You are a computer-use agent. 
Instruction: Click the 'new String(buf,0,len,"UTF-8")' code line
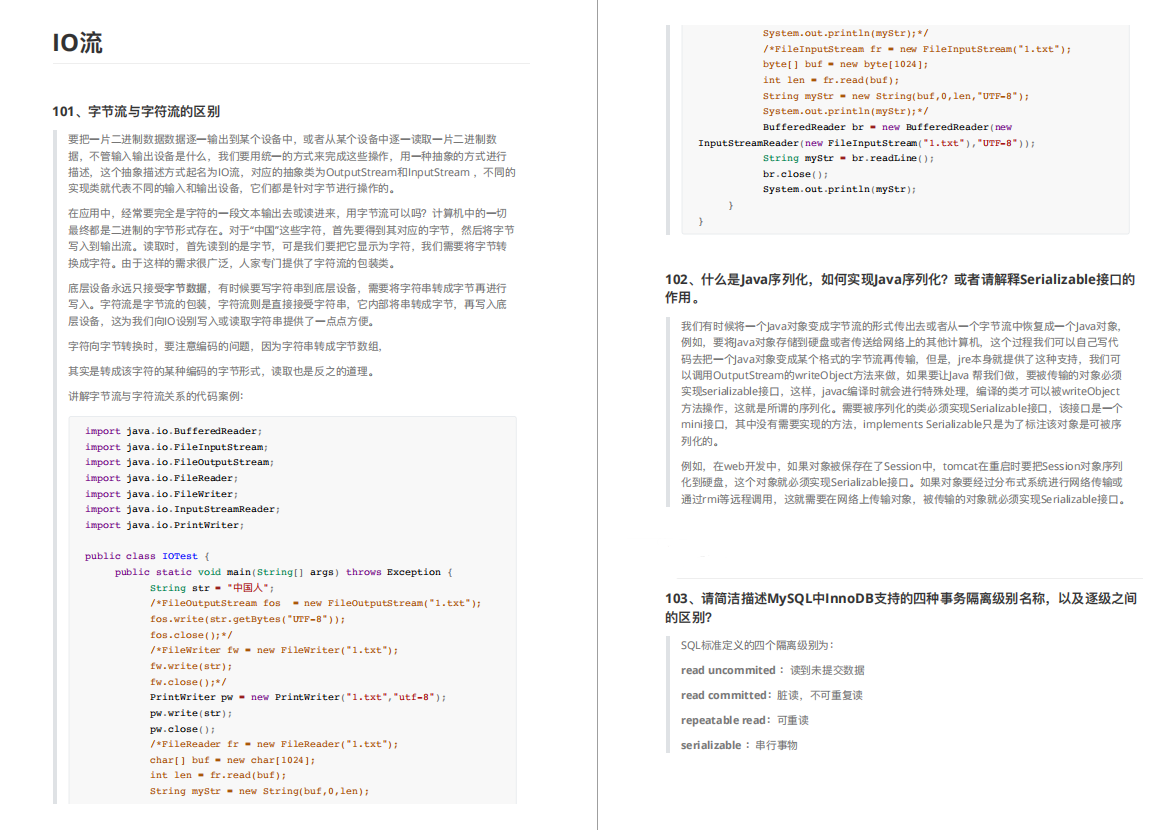(x=896, y=96)
